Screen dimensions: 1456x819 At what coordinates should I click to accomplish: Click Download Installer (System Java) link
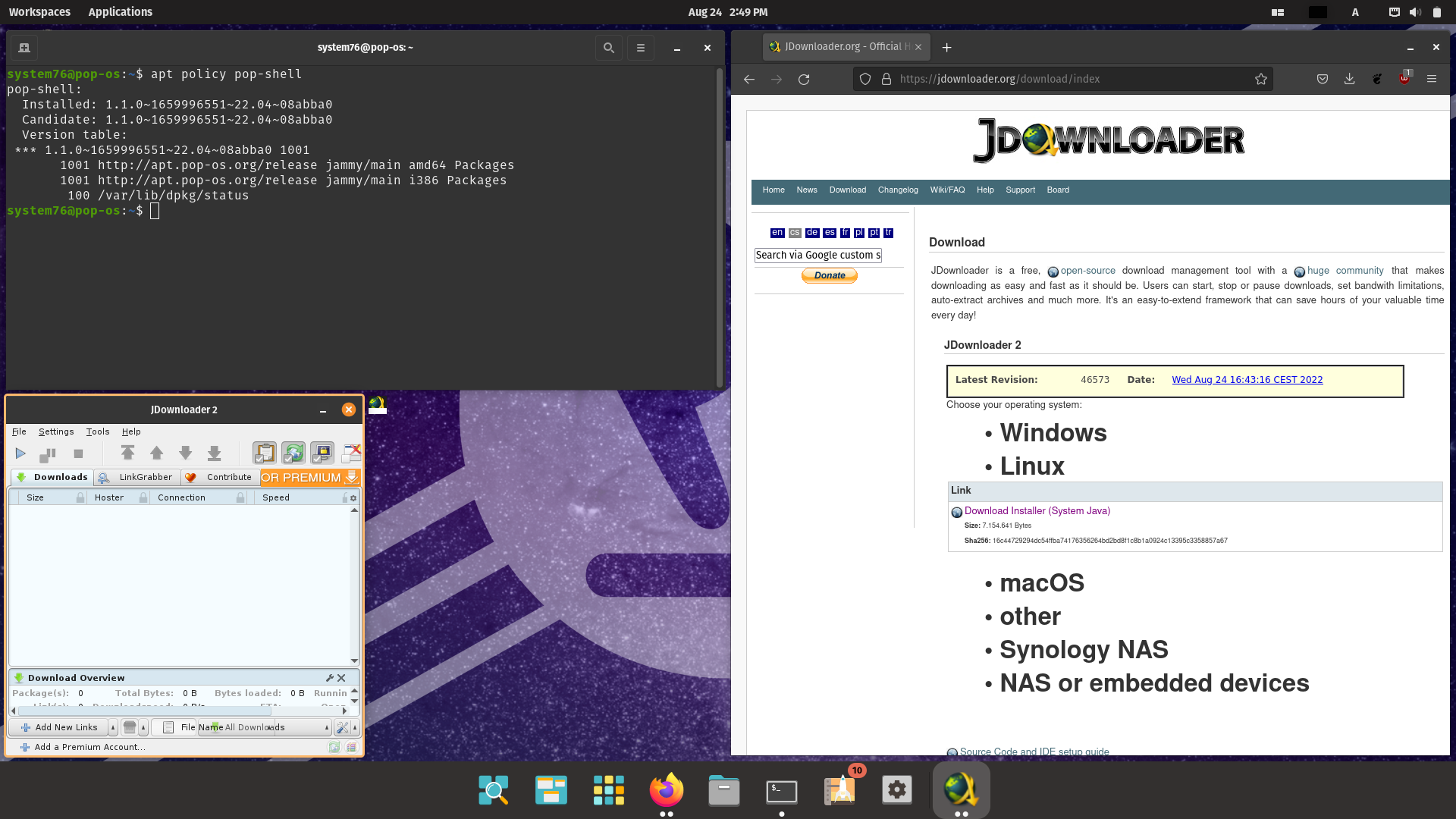(x=1037, y=511)
